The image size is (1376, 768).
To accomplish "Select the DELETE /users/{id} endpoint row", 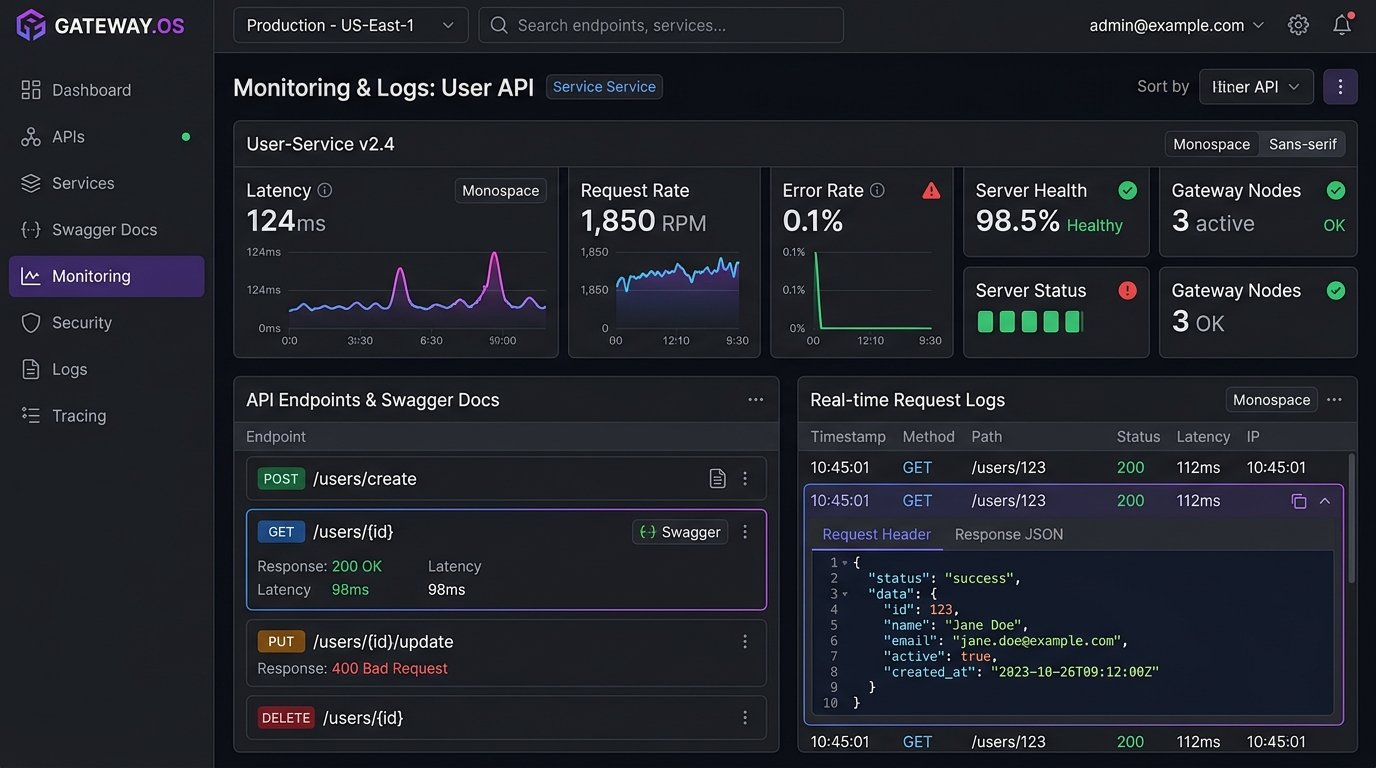I will pyautogui.click(x=506, y=718).
